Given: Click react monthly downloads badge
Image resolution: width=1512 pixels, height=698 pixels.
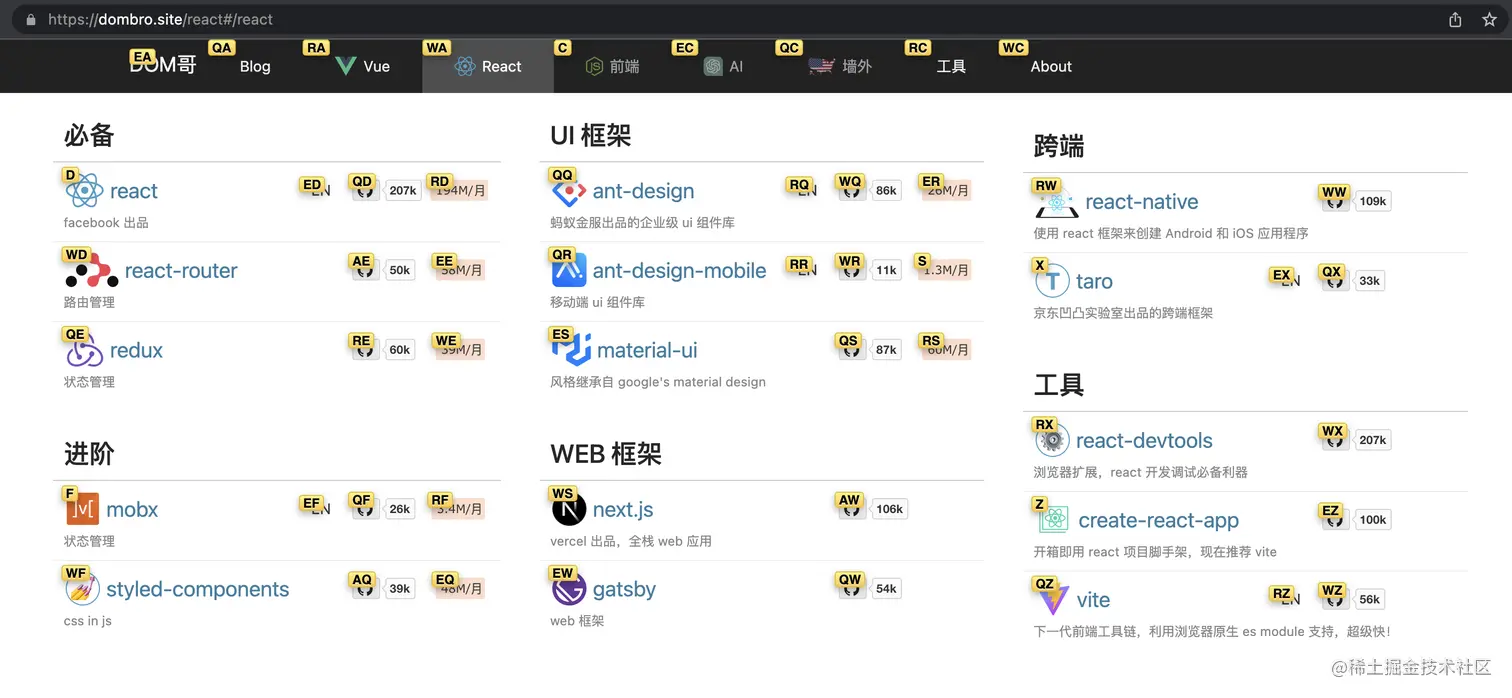Looking at the screenshot, I should click(461, 190).
